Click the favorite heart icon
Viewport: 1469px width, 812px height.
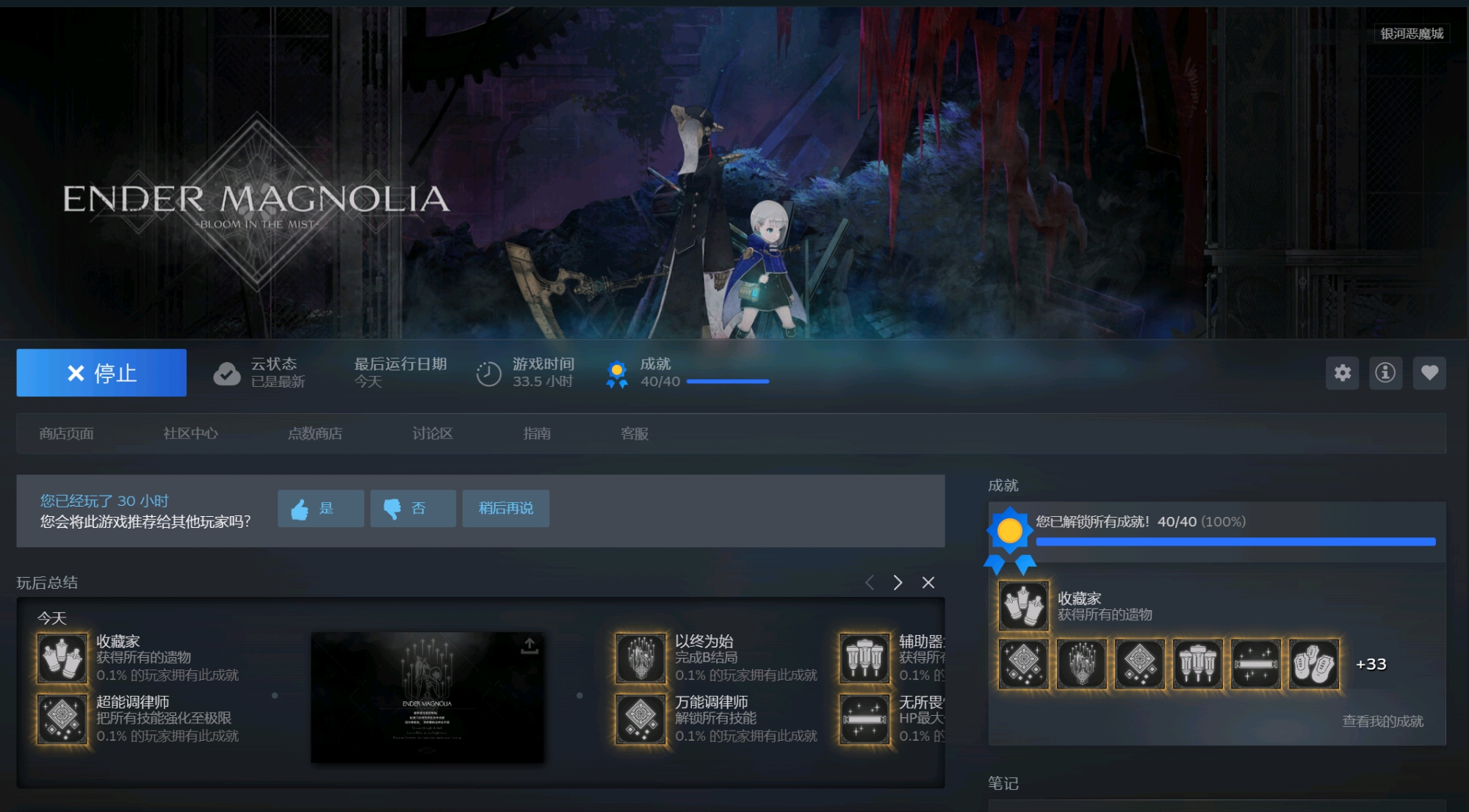1429,373
